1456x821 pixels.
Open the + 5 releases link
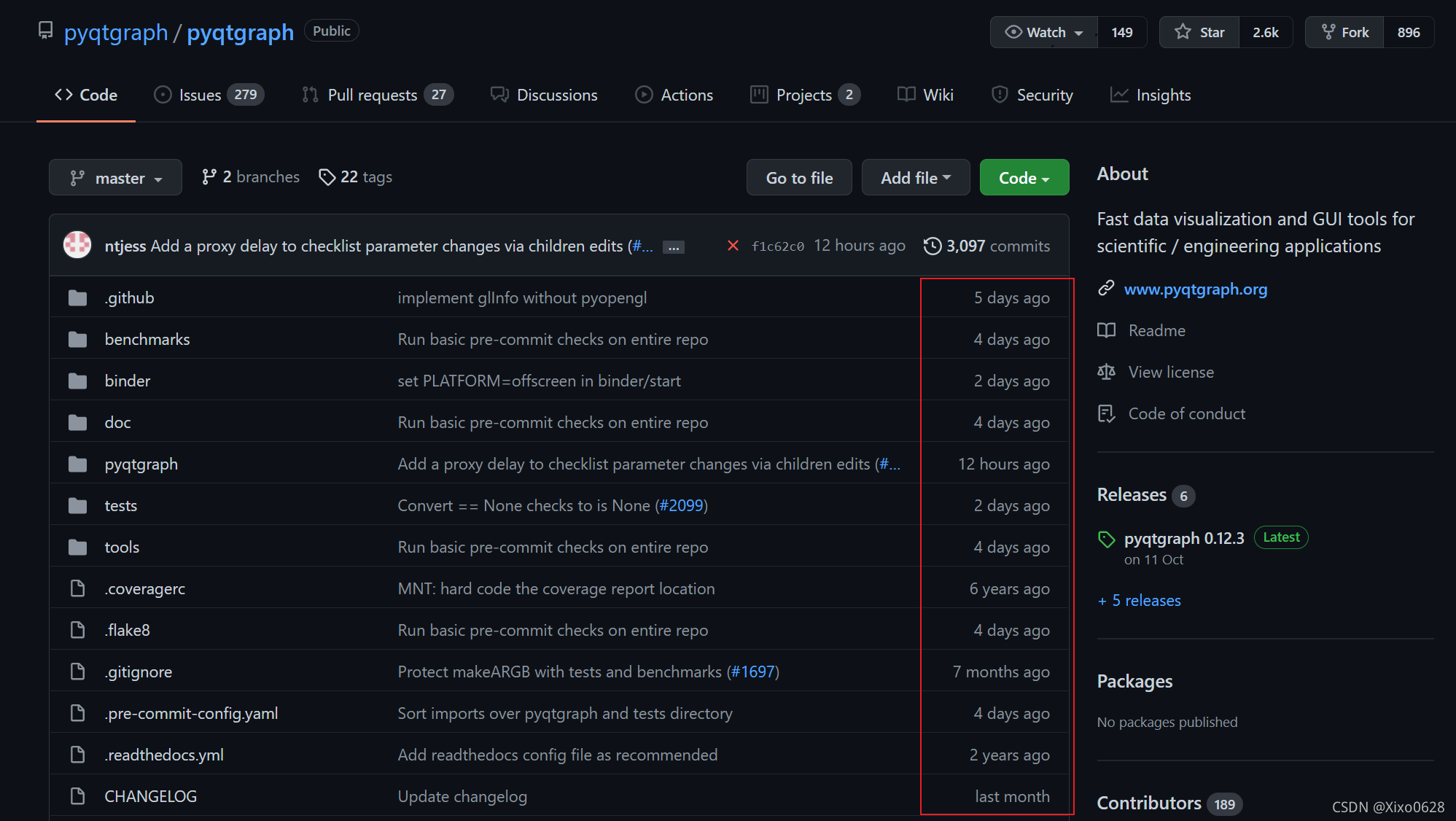tap(1139, 600)
